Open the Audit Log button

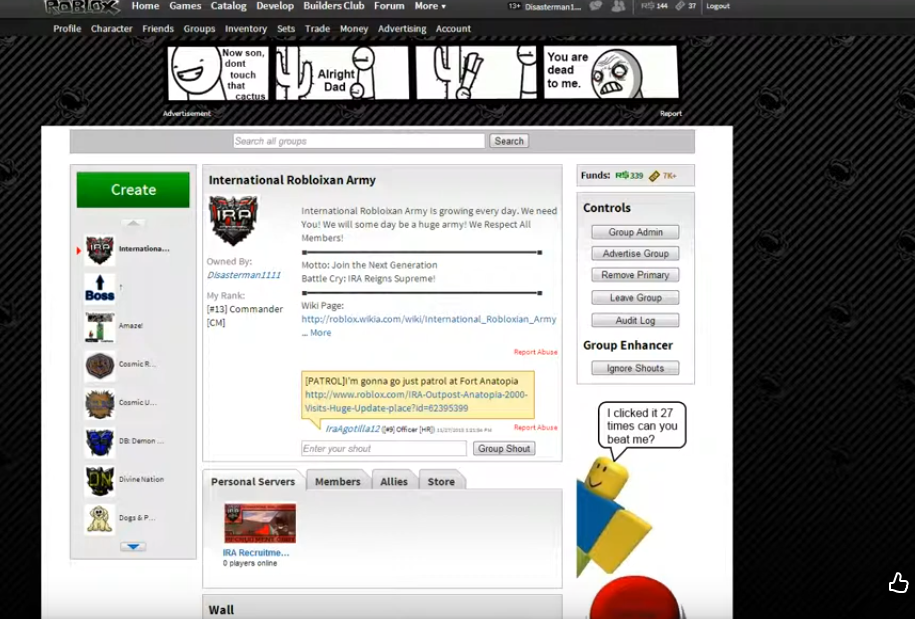tap(634, 321)
